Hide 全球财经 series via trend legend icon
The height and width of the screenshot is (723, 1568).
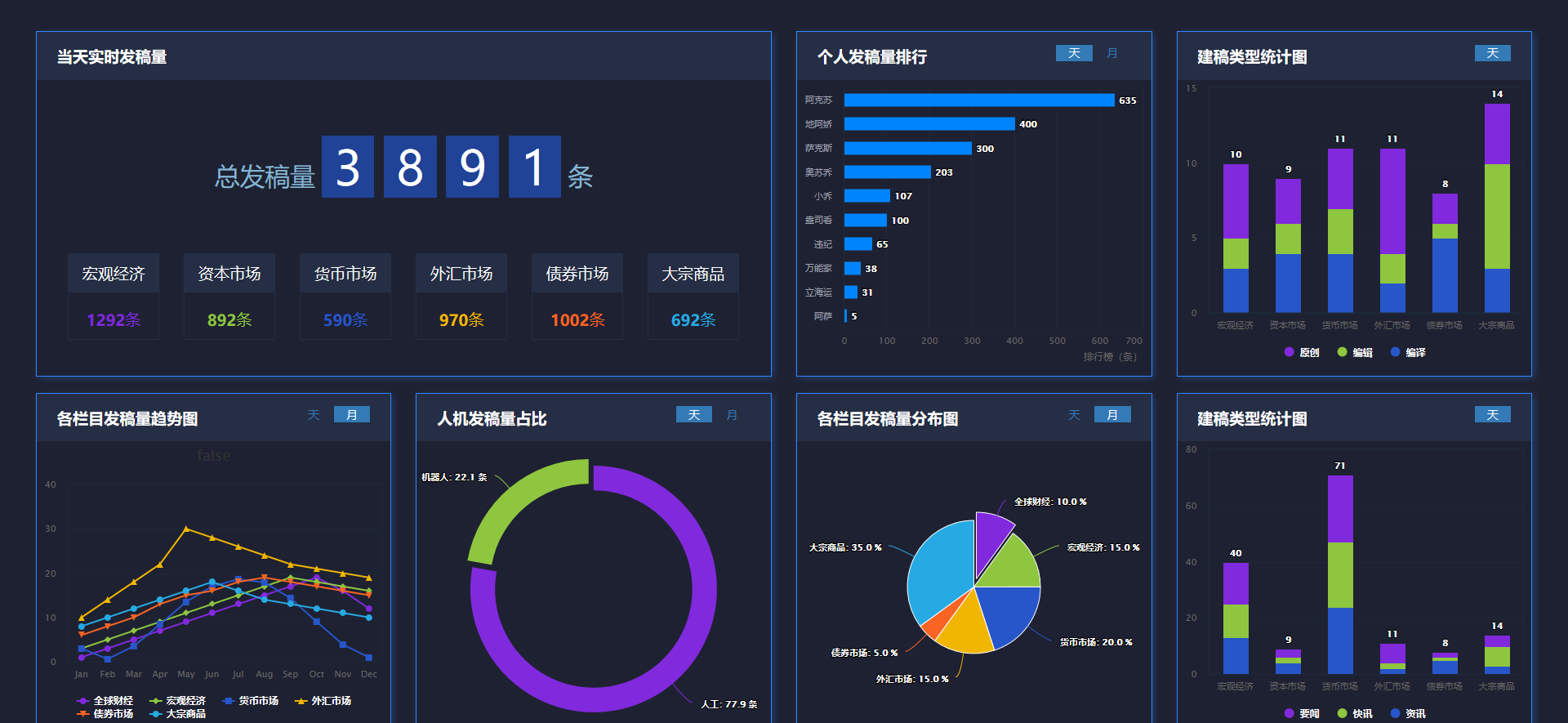click(x=83, y=701)
